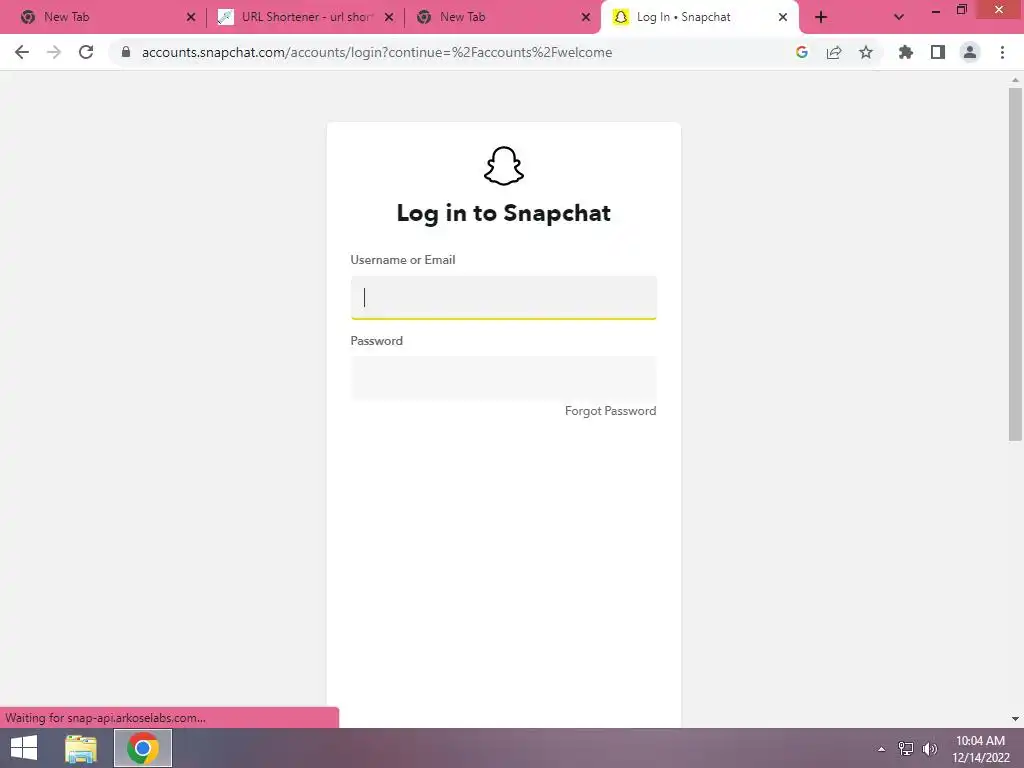Open the Forgot Password link
This screenshot has width=1024, height=768.
click(611, 411)
